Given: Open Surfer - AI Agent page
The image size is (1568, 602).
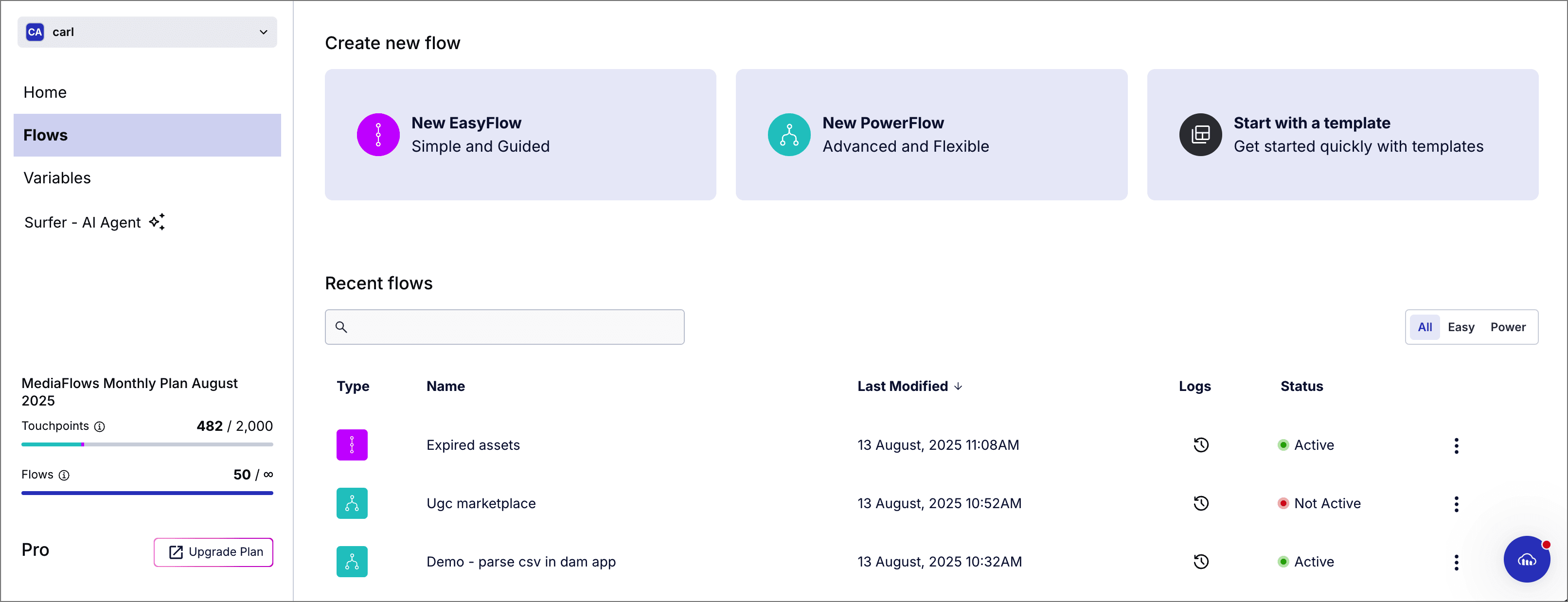Looking at the screenshot, I should (83, 222).
